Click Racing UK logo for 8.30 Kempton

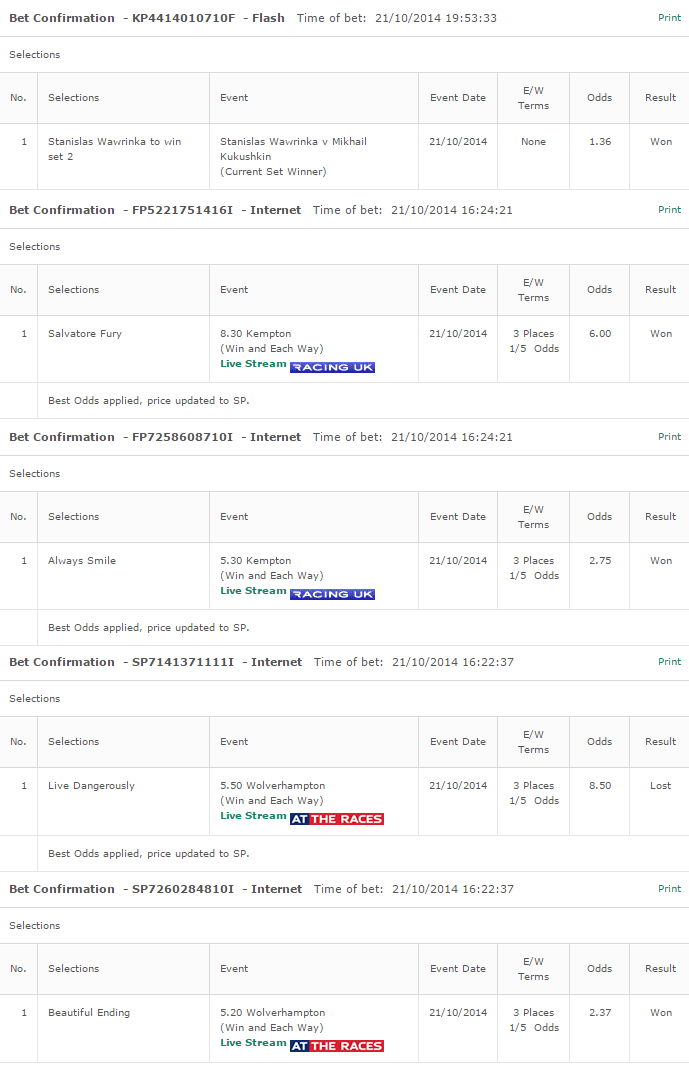pyautogui.click(x=332, y=367)
